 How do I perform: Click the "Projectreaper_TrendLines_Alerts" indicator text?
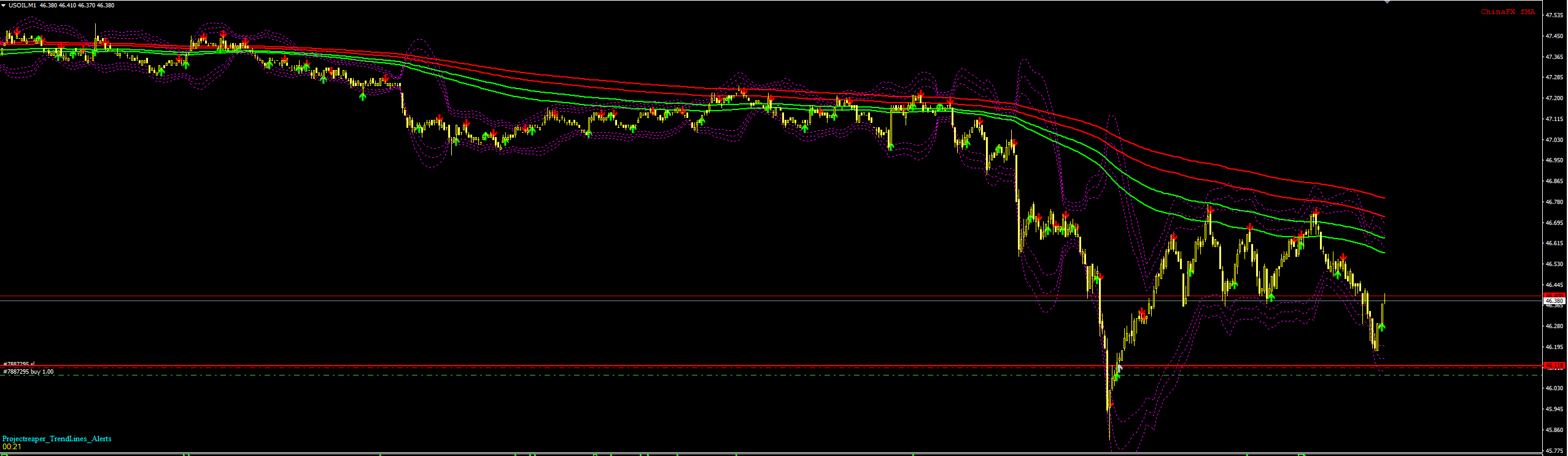tap(57, 439)
